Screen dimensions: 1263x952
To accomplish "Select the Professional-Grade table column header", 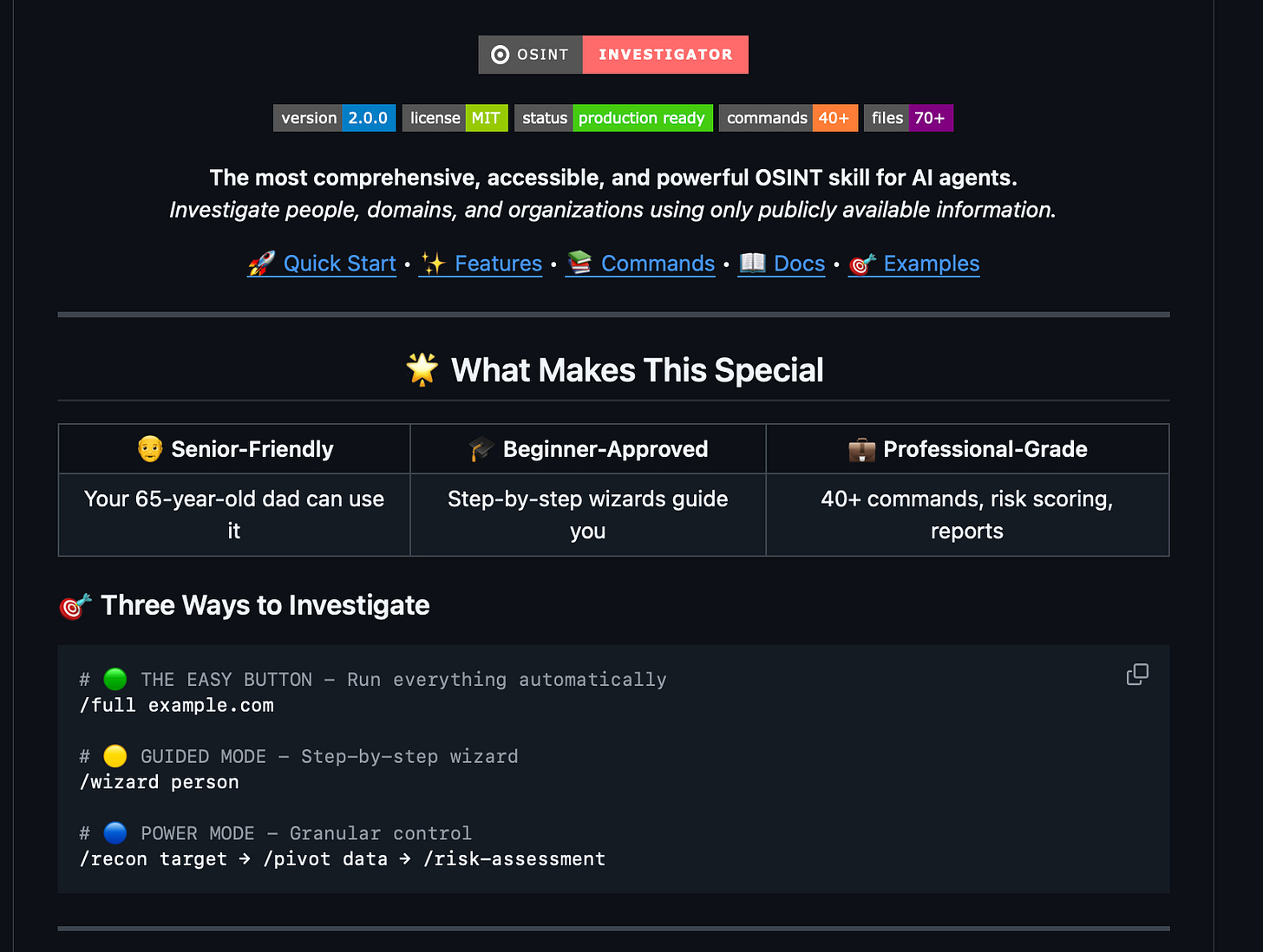I will pos(967,448).
